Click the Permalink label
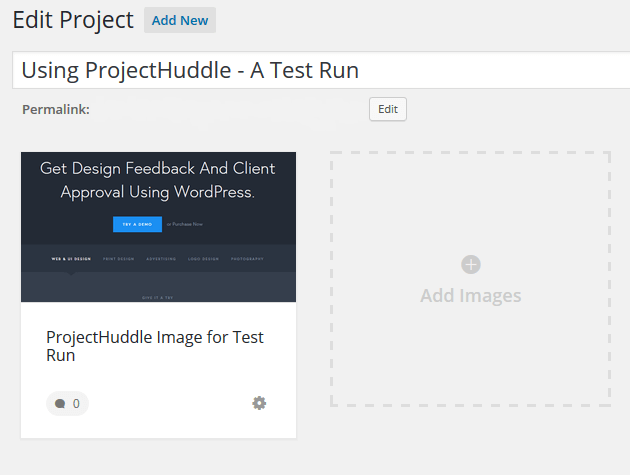Screen dimensions: 630x475 tap(56, 109)
